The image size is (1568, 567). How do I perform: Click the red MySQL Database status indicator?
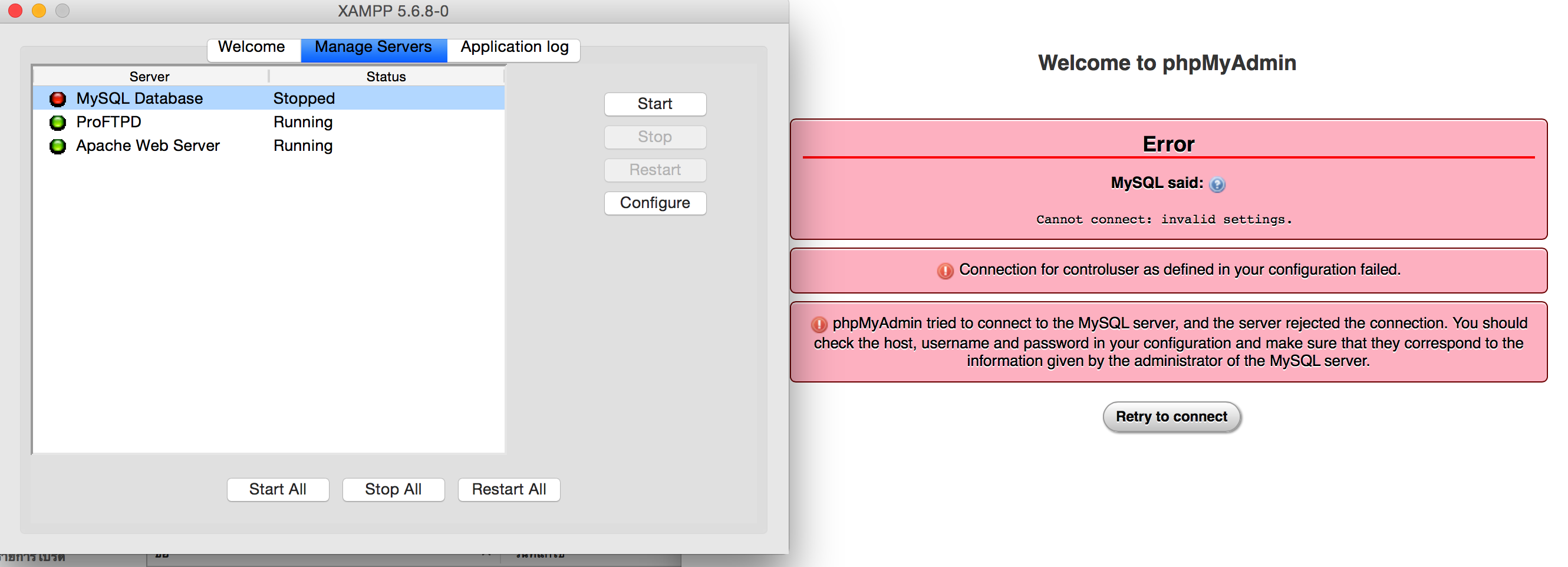point(58,98)
